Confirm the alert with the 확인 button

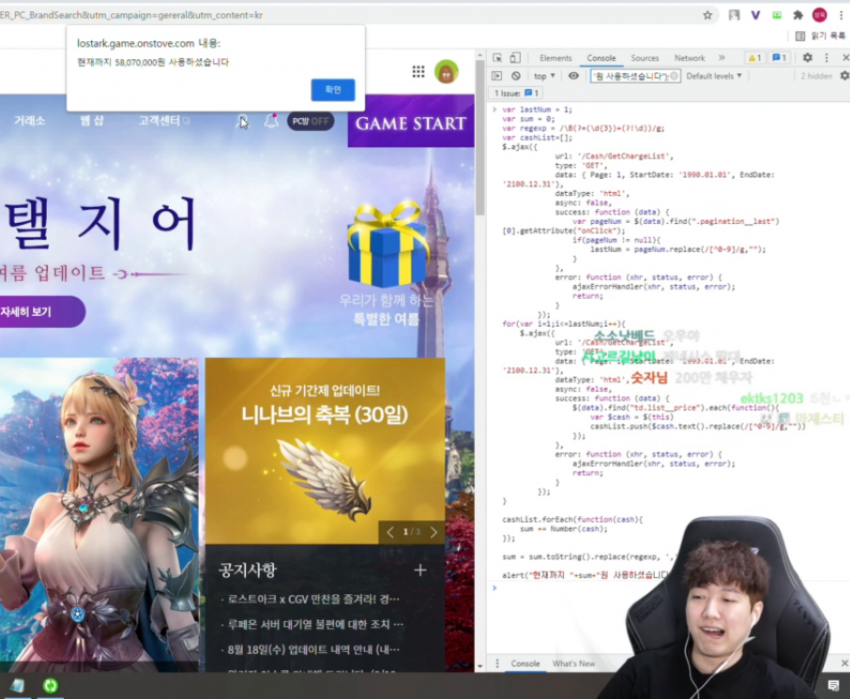click(x=333, y=89)
